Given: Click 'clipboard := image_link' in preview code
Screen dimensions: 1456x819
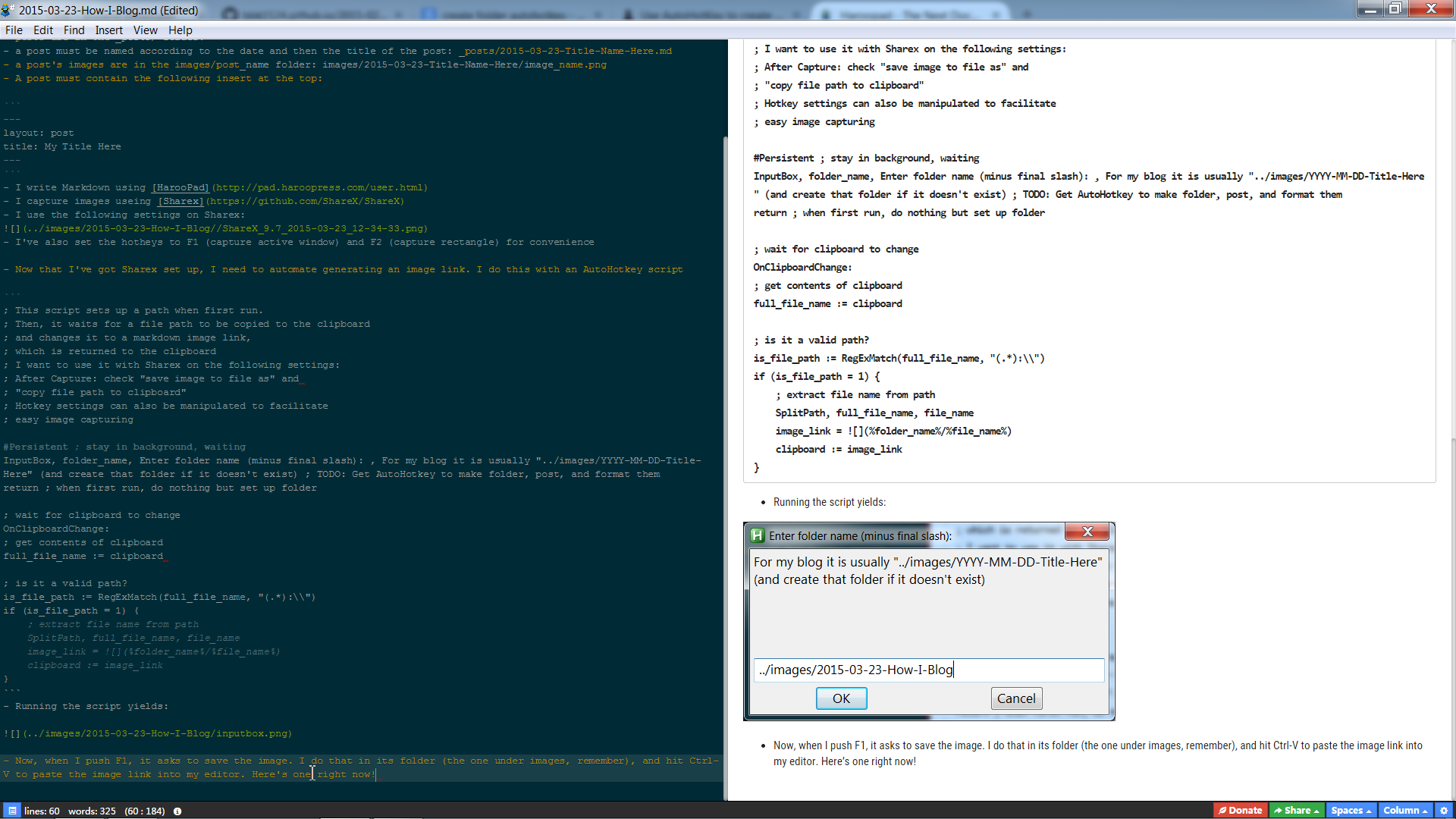Looking at the screenshot, I should point(839,449).
